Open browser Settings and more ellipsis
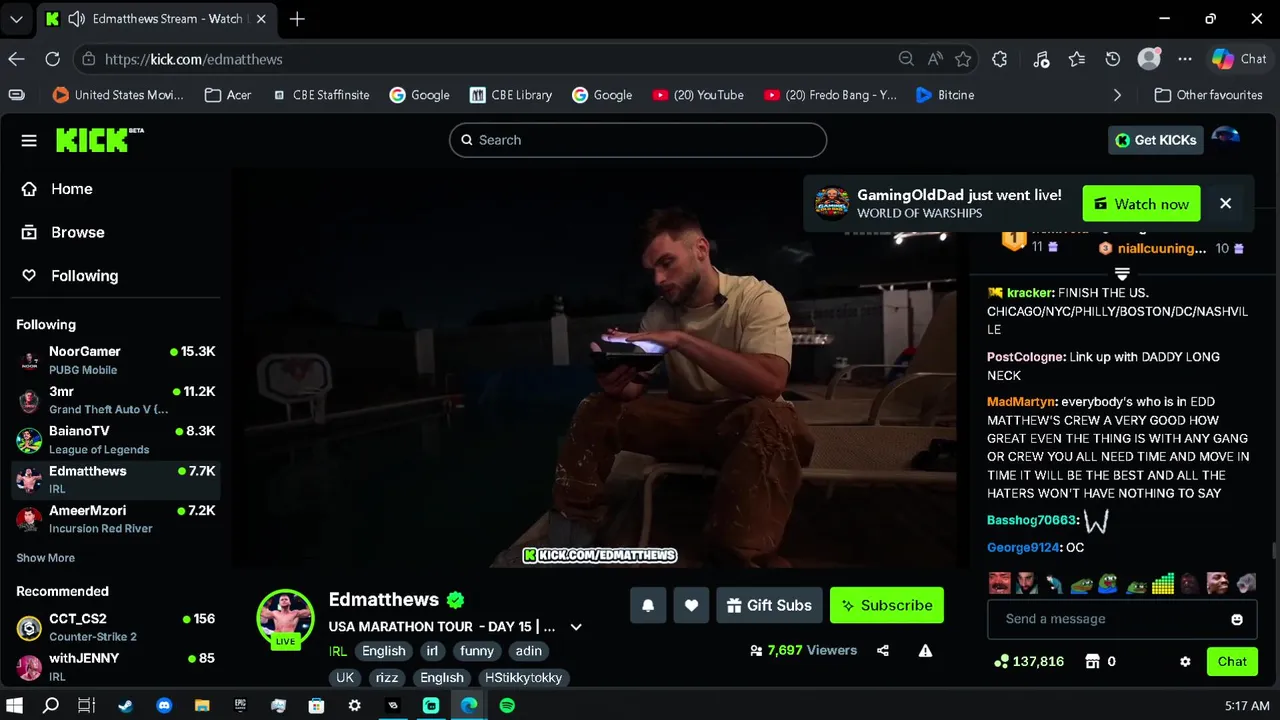This screenshot has width=1280, height=720. coord(1185,59)
